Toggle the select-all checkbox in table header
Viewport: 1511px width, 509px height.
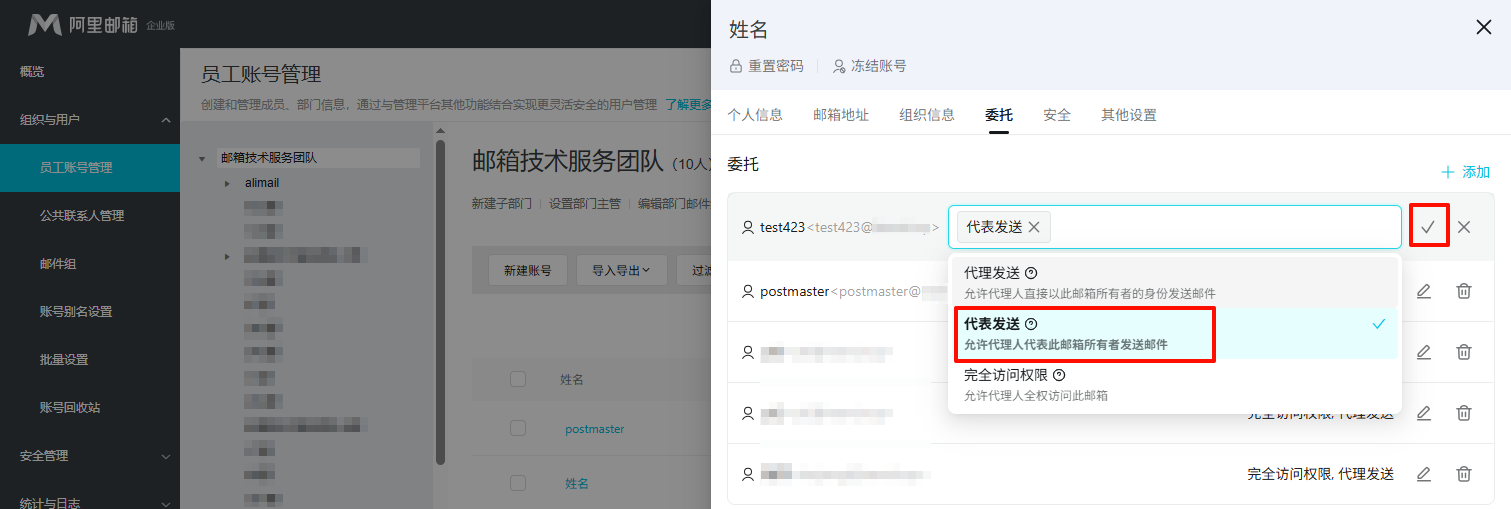(x=518, y=379)
